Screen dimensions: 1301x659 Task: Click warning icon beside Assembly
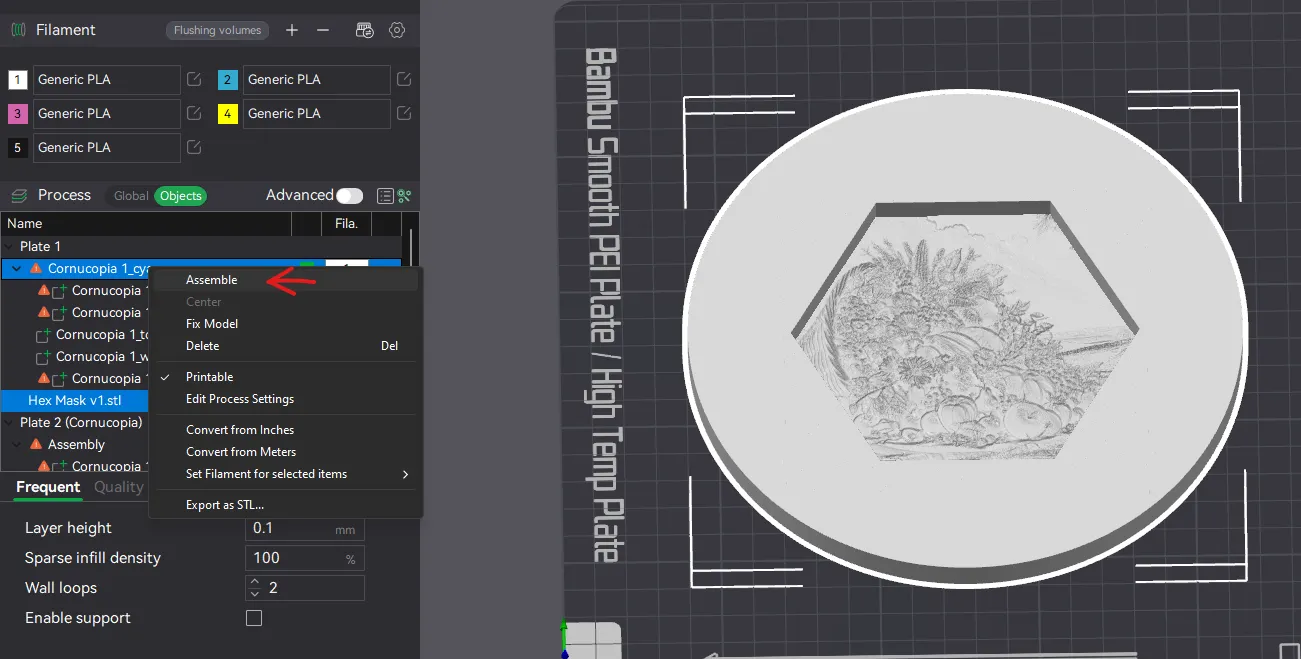coord(36,444)
